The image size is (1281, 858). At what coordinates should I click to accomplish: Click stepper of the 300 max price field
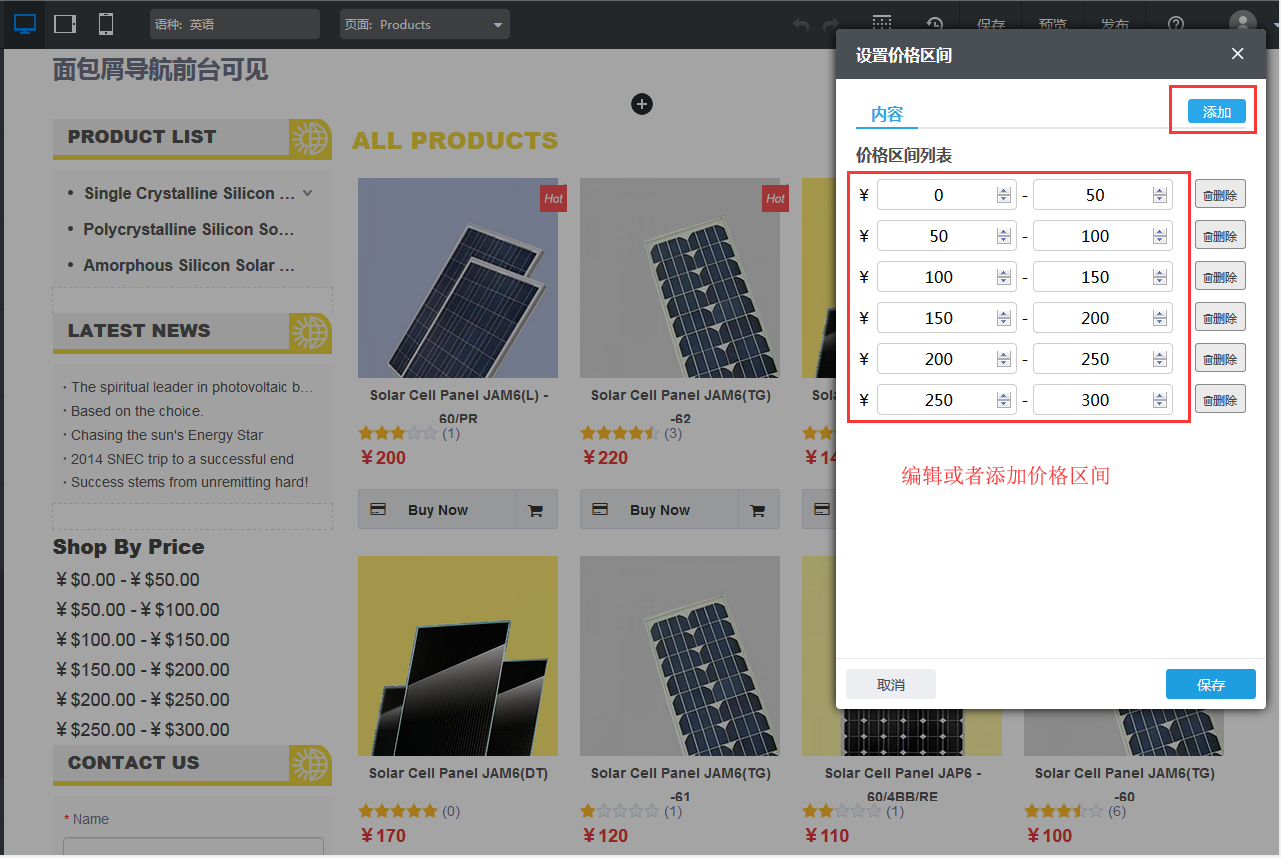(x=1160, y=400)
